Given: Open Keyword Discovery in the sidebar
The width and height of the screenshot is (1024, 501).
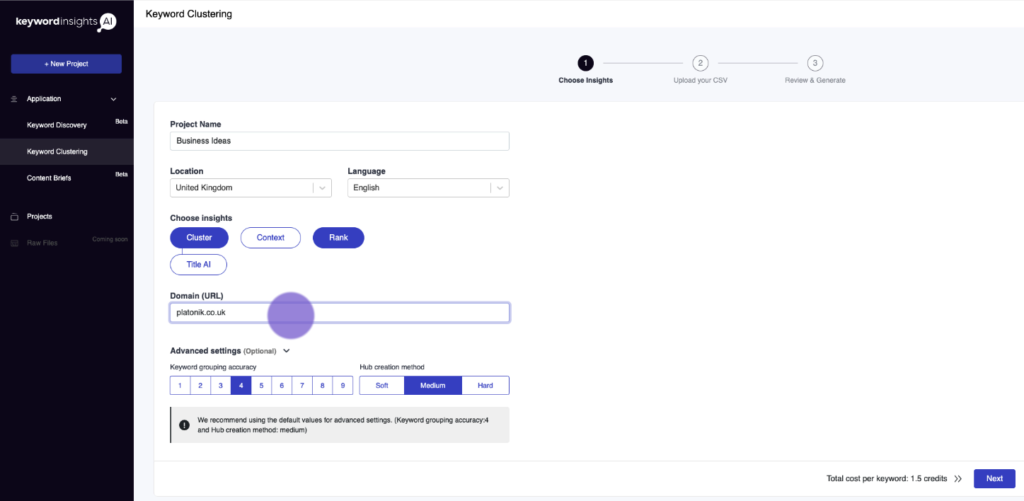Looking at the screenshot, I should 57,125.
